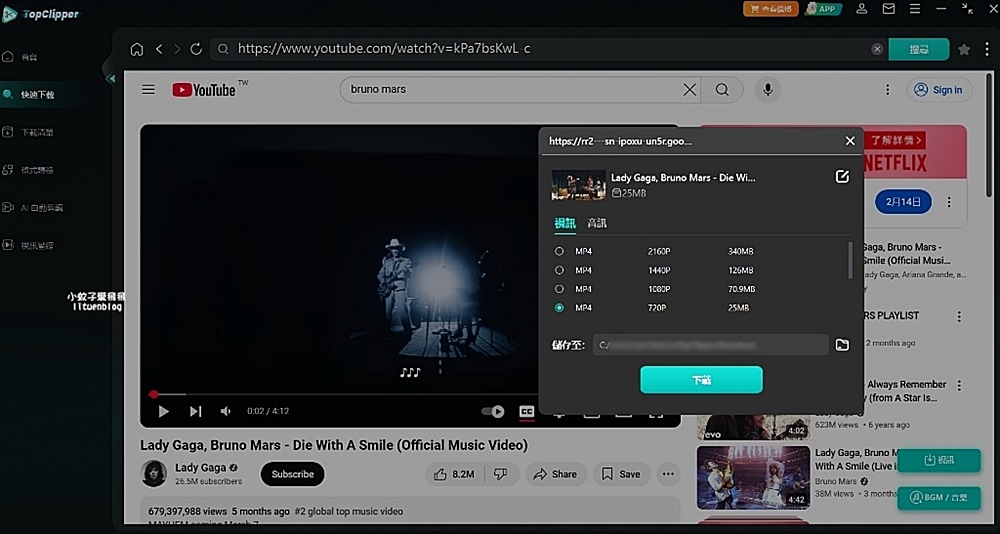
Task: Click the teal Download button in dialog
Action: point(702,380)
